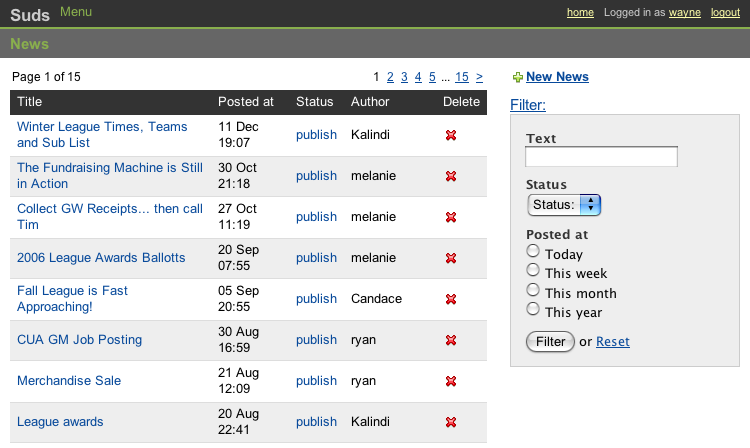Click in the Text filter input field

click(x=601, y=157)
